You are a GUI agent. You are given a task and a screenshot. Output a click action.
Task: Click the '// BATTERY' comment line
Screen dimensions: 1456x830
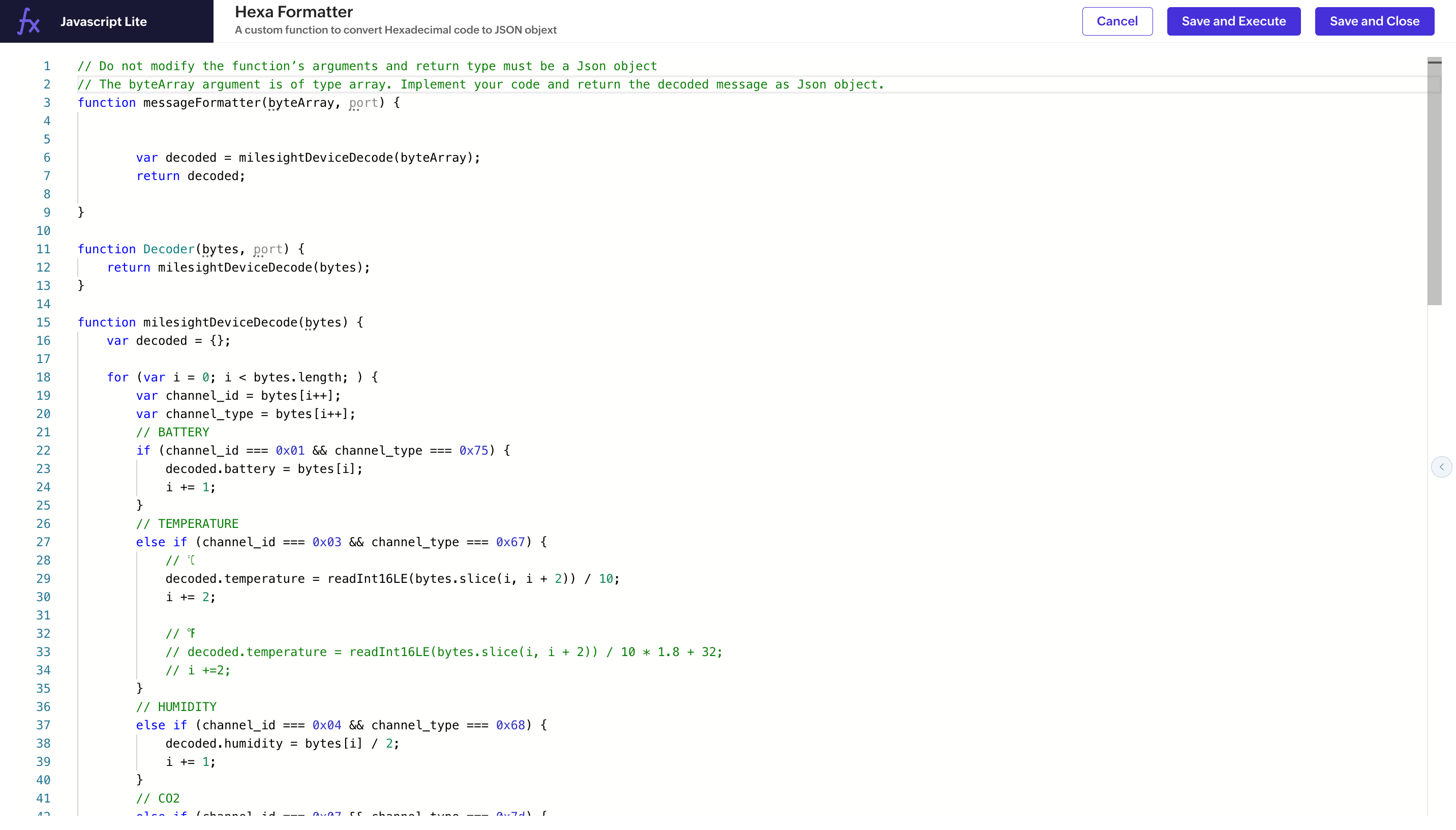173,432
